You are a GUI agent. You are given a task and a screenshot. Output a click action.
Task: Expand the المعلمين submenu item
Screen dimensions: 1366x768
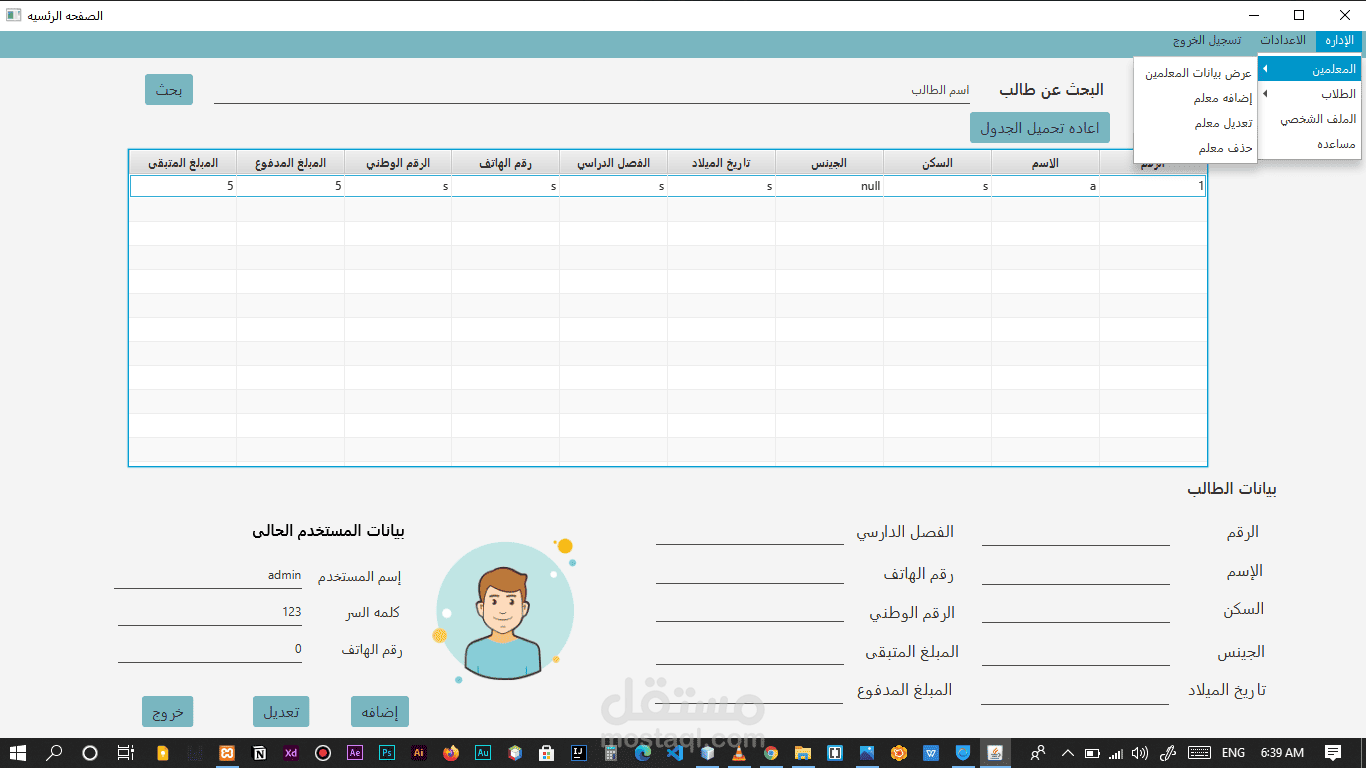coord(1311,69)
